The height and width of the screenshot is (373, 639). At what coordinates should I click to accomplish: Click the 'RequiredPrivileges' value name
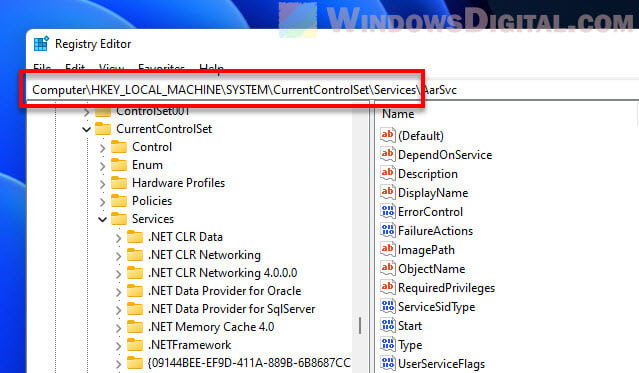coord(446,288)
